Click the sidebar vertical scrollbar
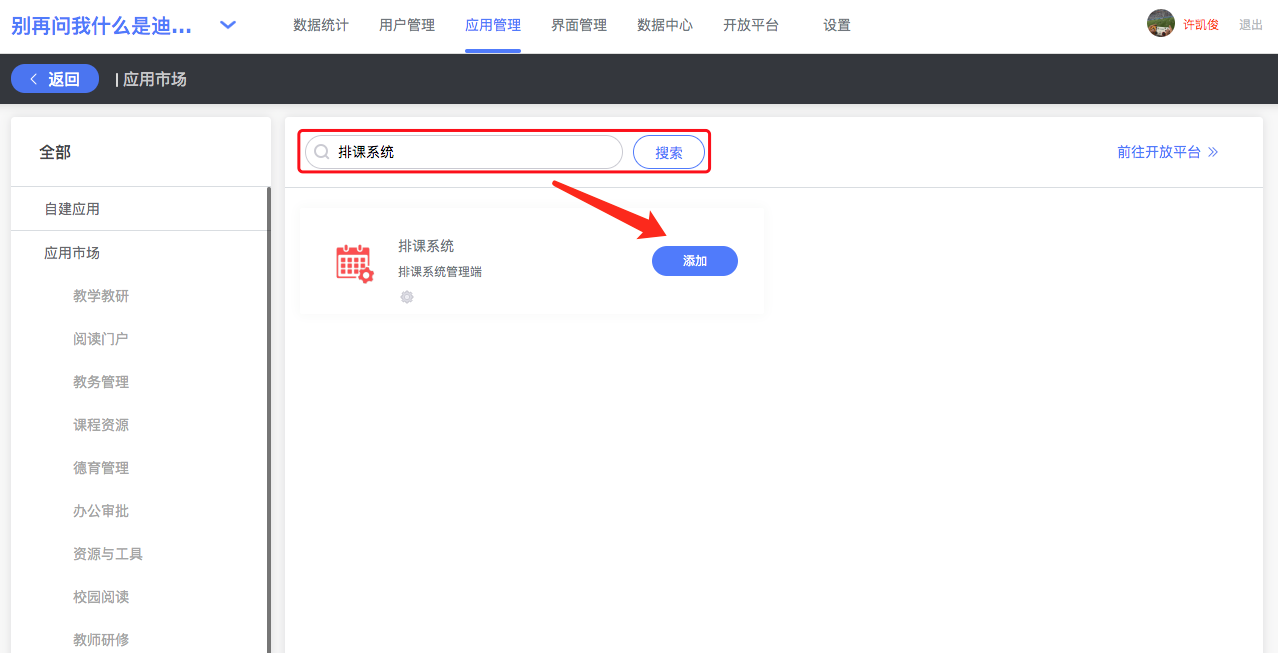Screen dimensions: 1278x653 (x=268, y=420)
